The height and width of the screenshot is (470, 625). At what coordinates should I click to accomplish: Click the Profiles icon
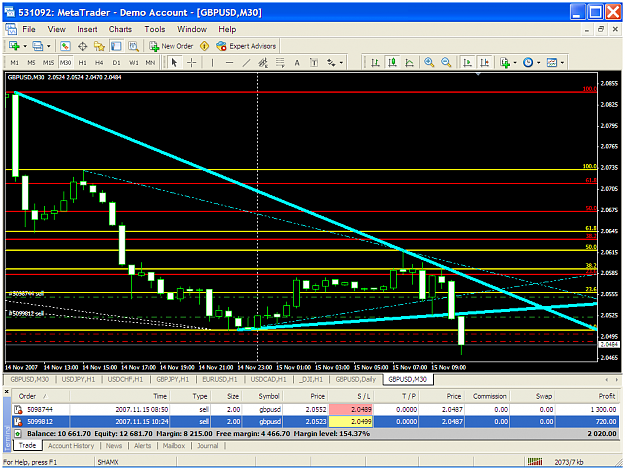pyautogui.click(x=38, y=46)
